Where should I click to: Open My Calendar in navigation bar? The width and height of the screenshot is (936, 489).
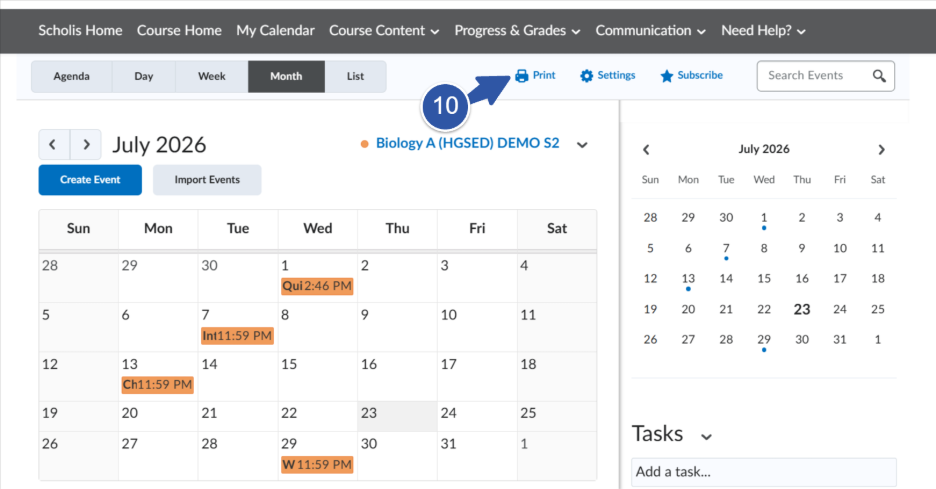(x=275, y=30)
